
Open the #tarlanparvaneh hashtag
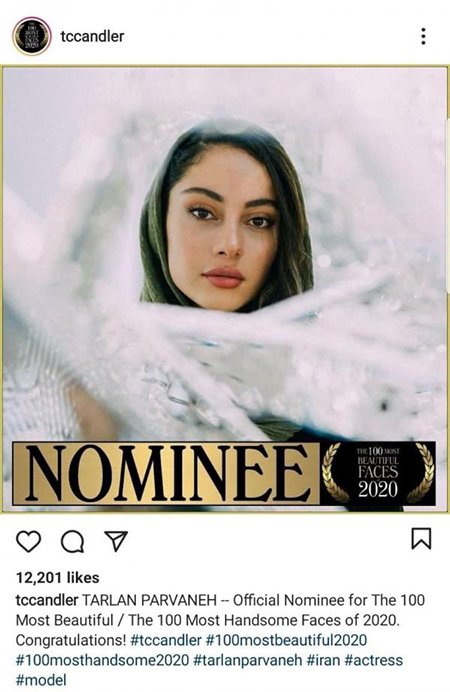pos(248,660)
